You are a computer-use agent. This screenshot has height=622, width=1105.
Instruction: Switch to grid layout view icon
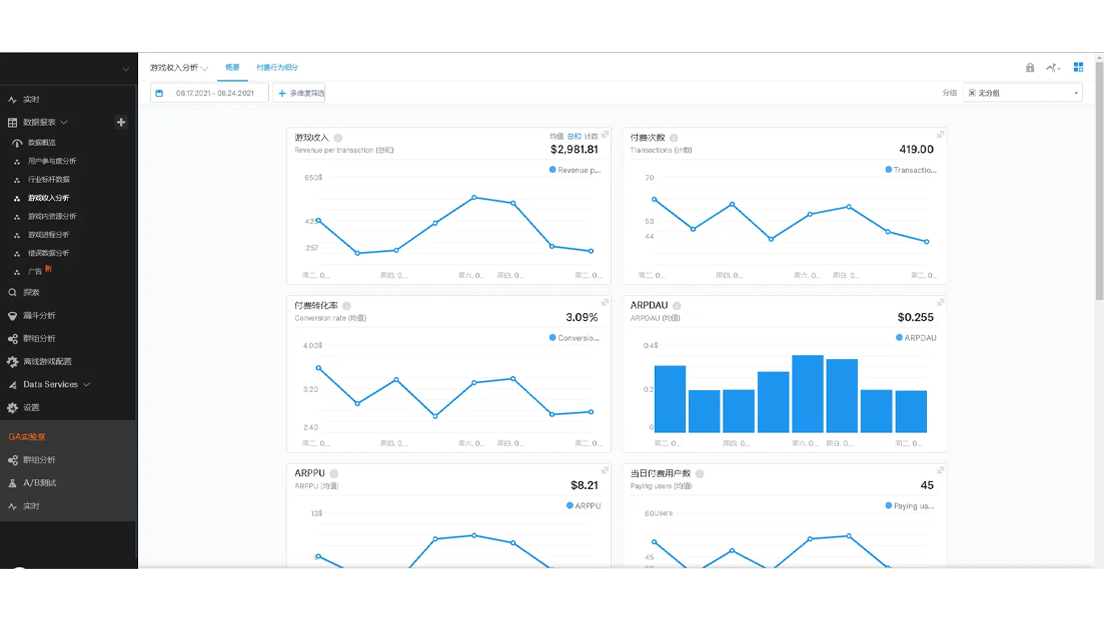pyautogui.click(x=1078, y=68)
